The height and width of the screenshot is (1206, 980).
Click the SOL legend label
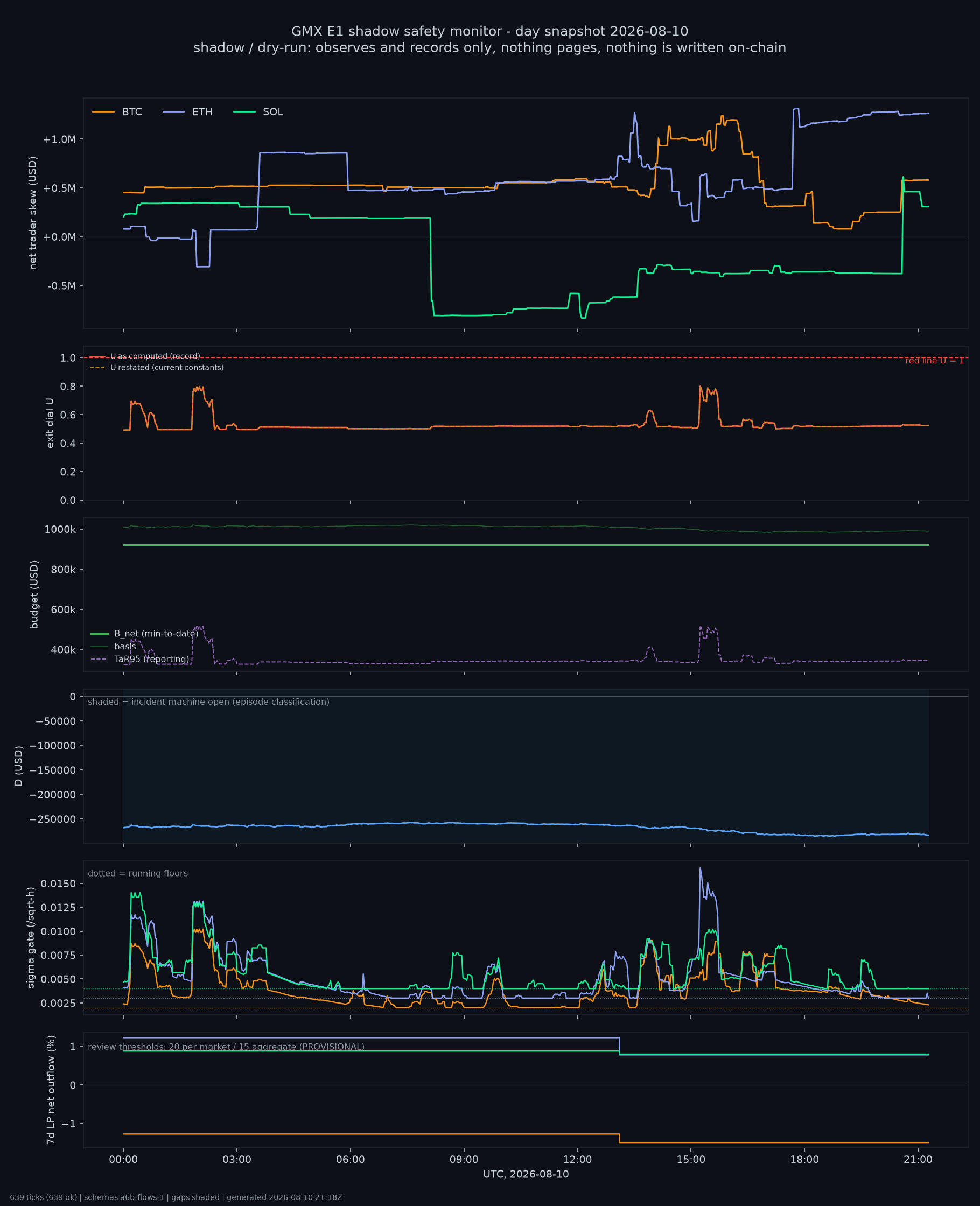click(272, 112)
